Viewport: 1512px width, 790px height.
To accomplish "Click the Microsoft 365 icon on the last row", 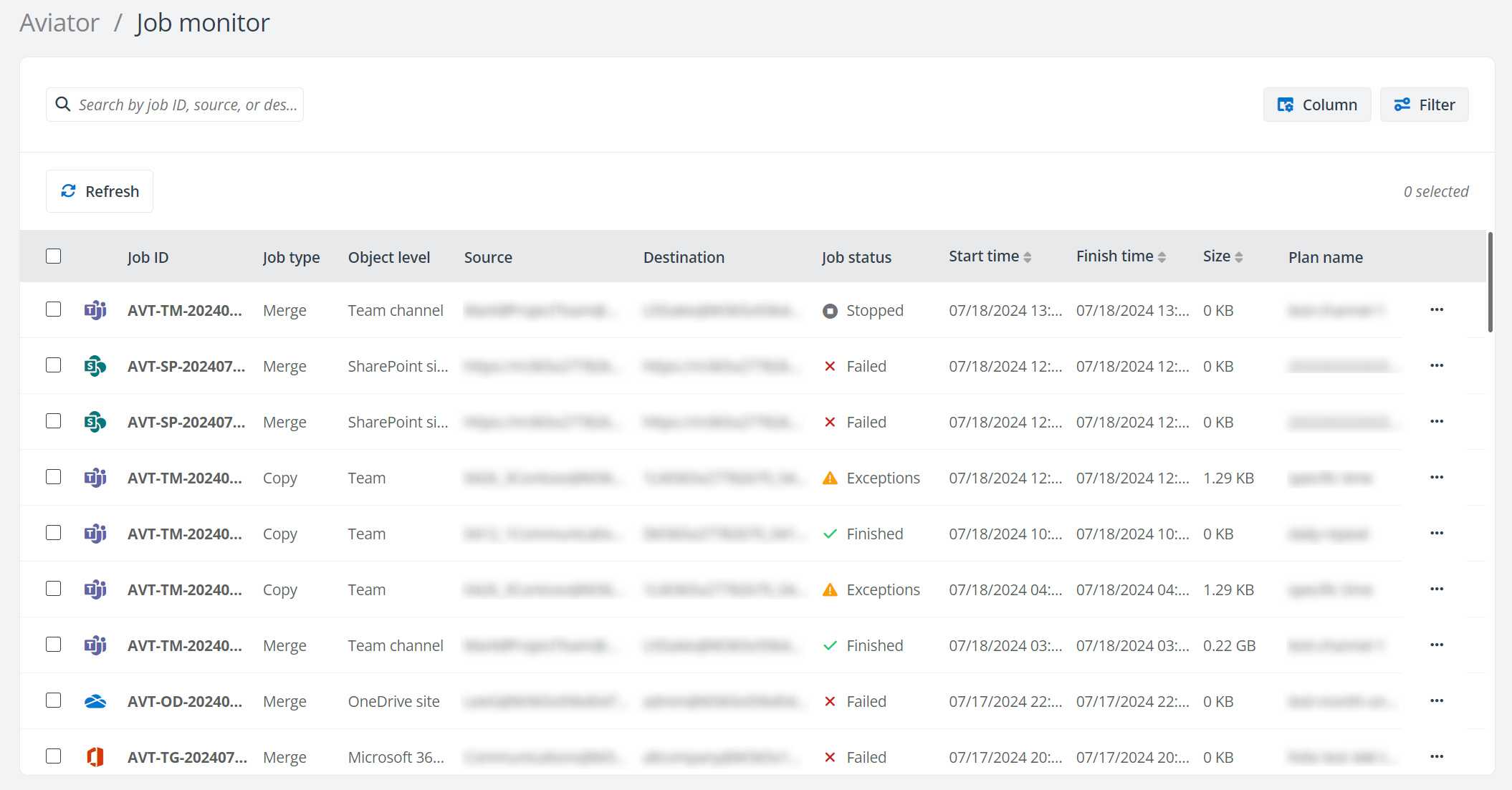I will coord(95,756).
